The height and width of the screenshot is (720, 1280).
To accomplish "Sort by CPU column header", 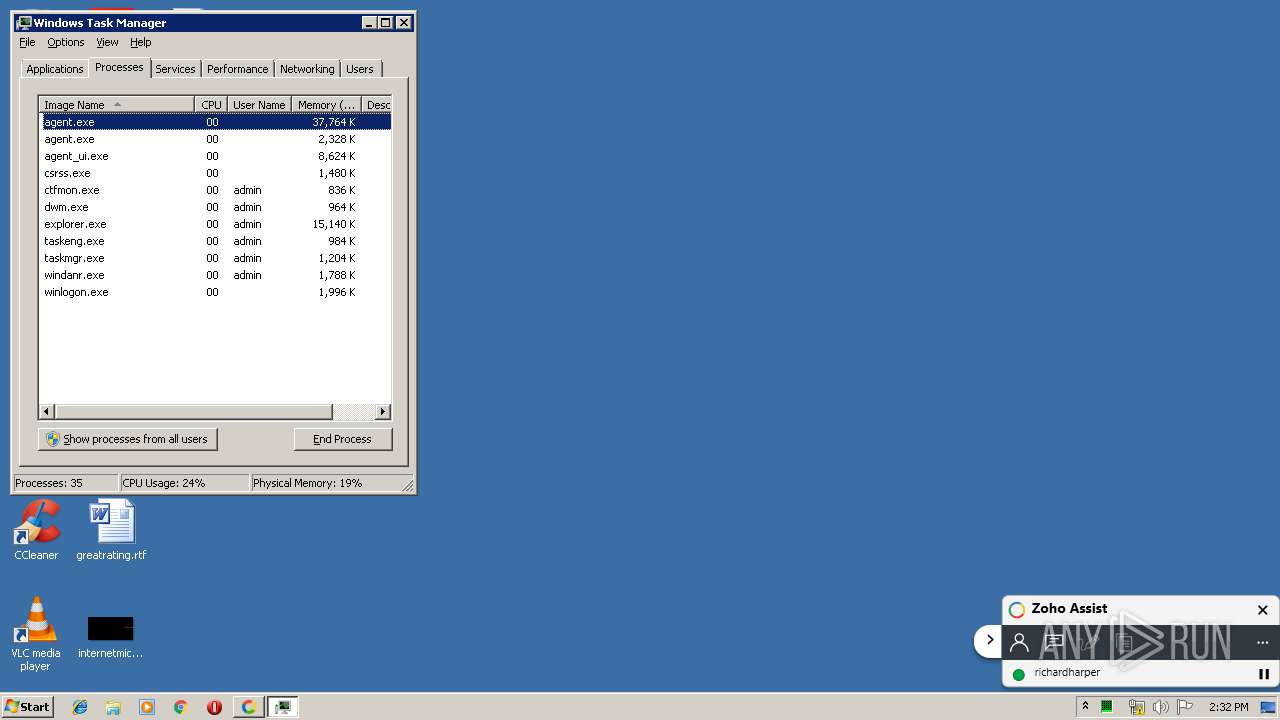I will click(211, 105).
